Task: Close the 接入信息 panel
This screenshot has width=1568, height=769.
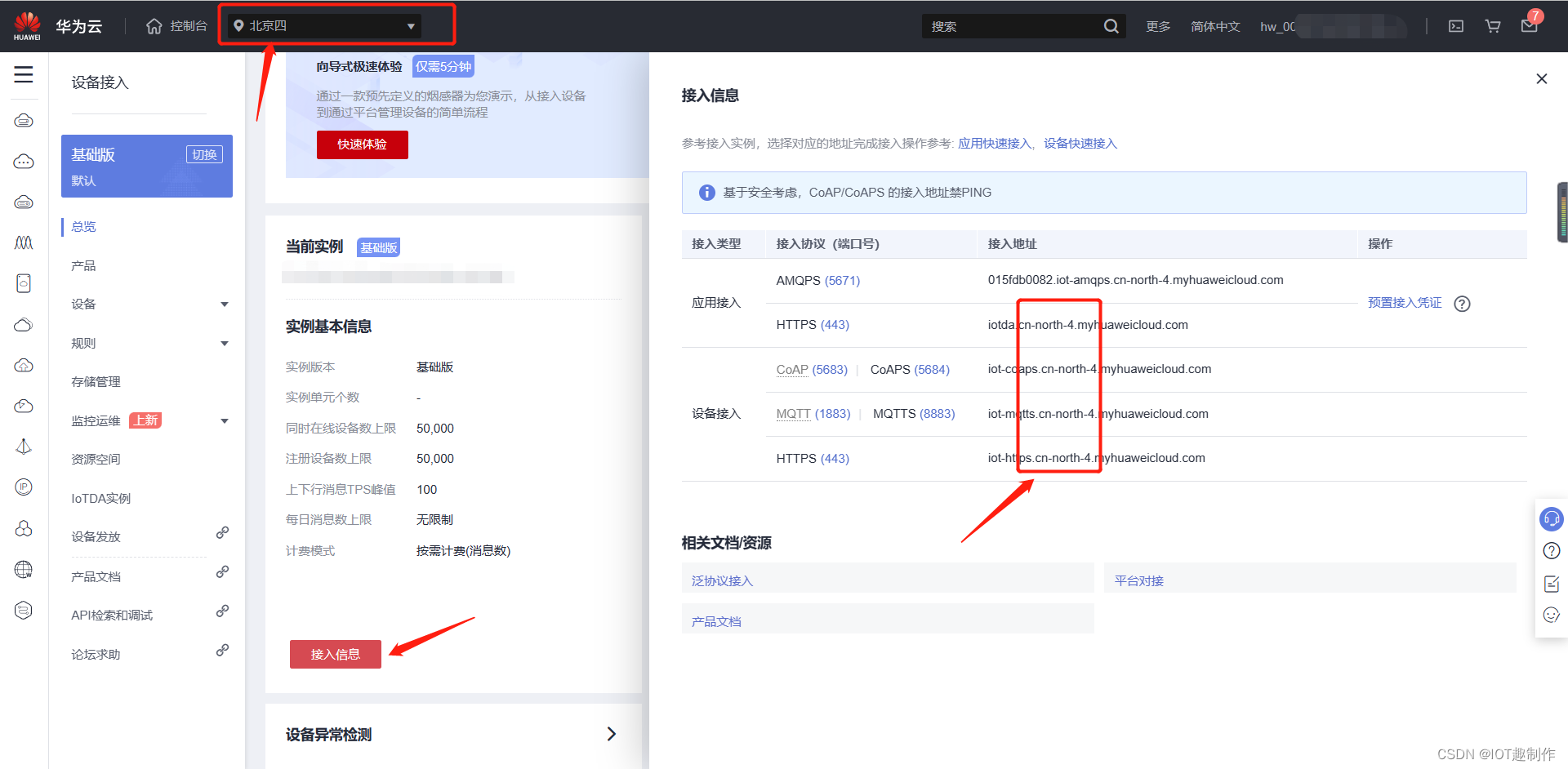Action: (x=1542, y=79)
